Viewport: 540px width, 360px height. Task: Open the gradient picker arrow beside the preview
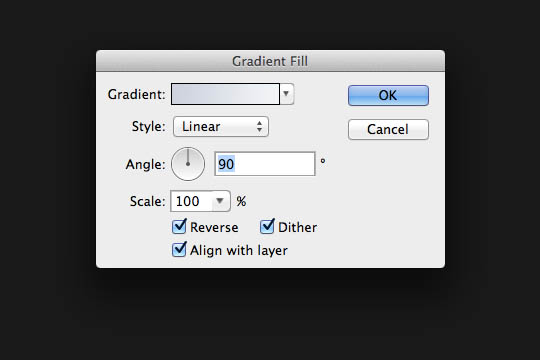tap(286, 94)
